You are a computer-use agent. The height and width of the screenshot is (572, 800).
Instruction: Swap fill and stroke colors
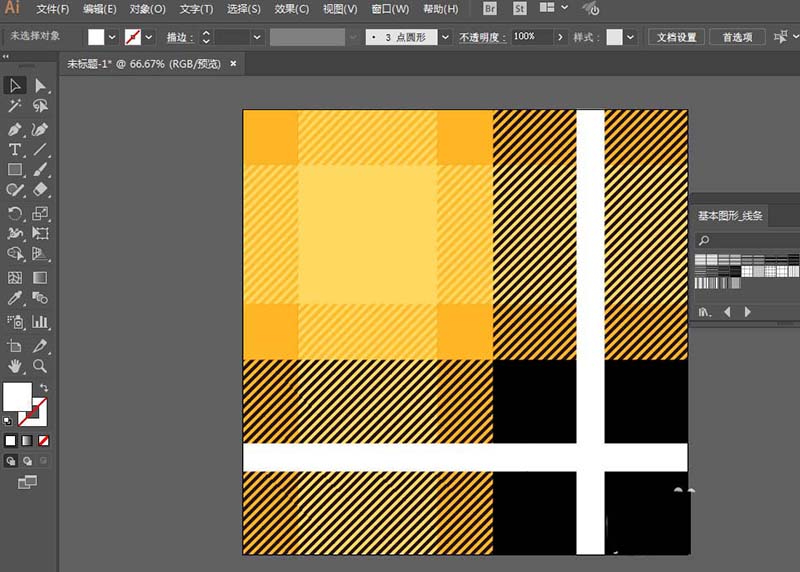pos(43,388)
